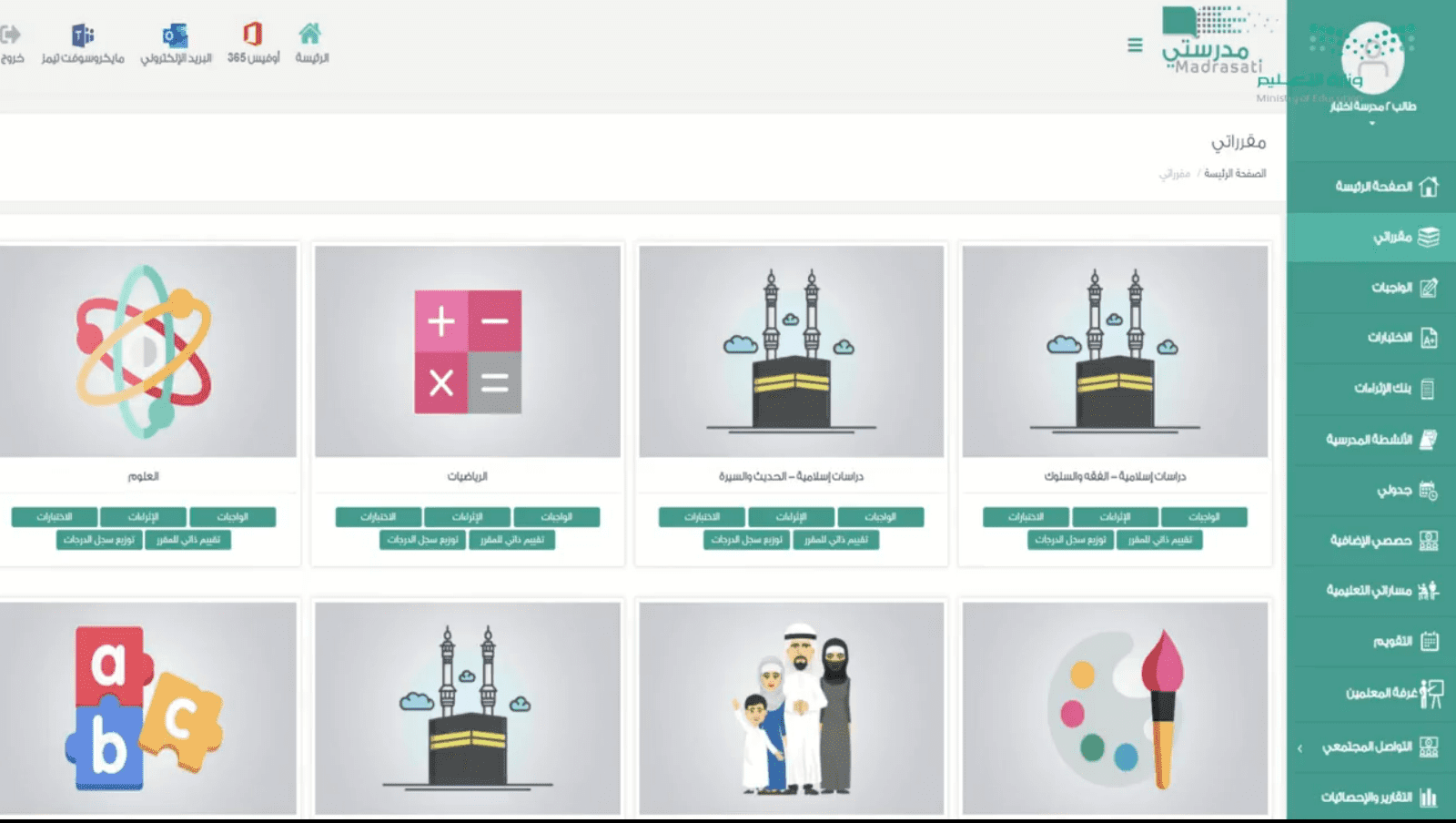The height and width of the screenshot is (823, 1456).
Task: Open بنك الإثراءات in the sidebar
Action: (x=1372, y=389)
